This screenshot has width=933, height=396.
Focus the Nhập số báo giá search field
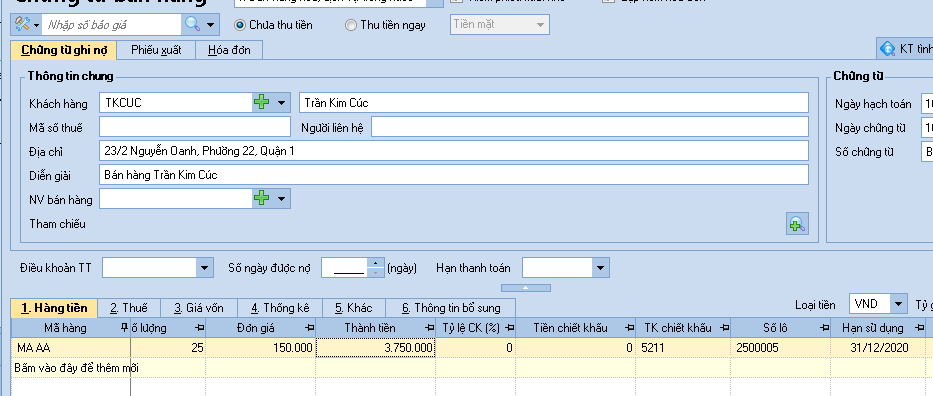111,25
